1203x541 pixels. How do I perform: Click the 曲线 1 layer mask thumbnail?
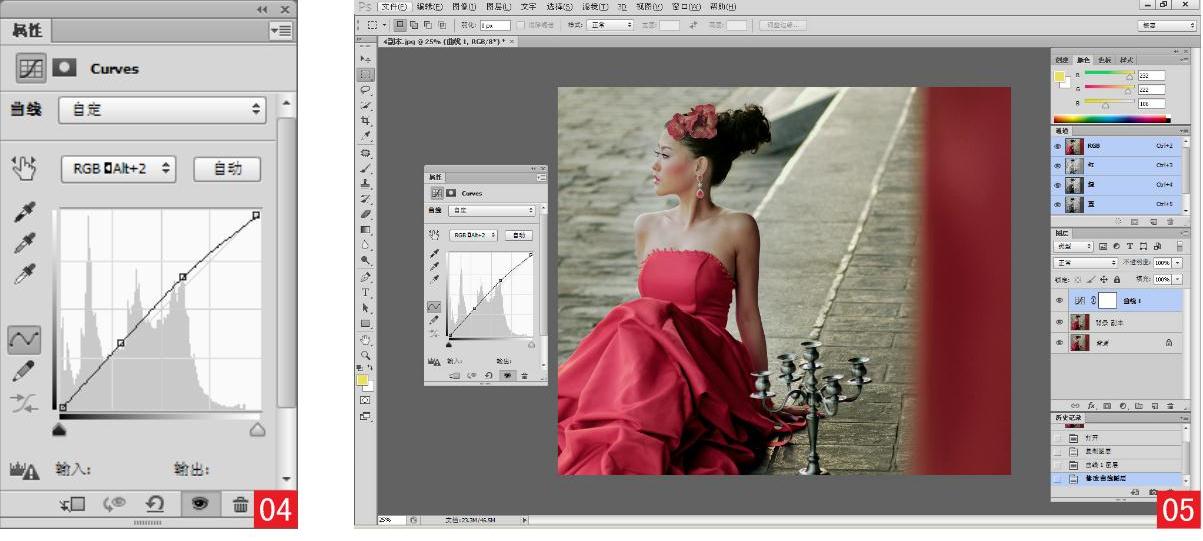point(1107,300)
